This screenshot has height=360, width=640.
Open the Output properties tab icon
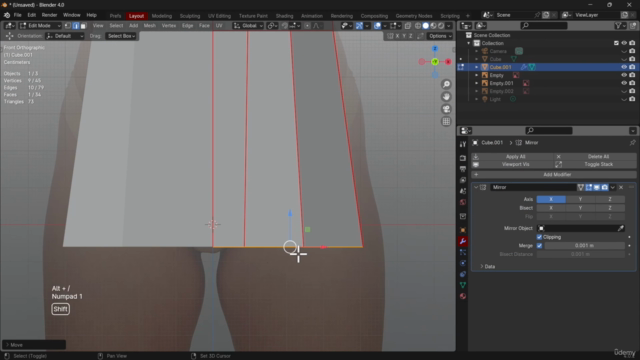[462, 169]
